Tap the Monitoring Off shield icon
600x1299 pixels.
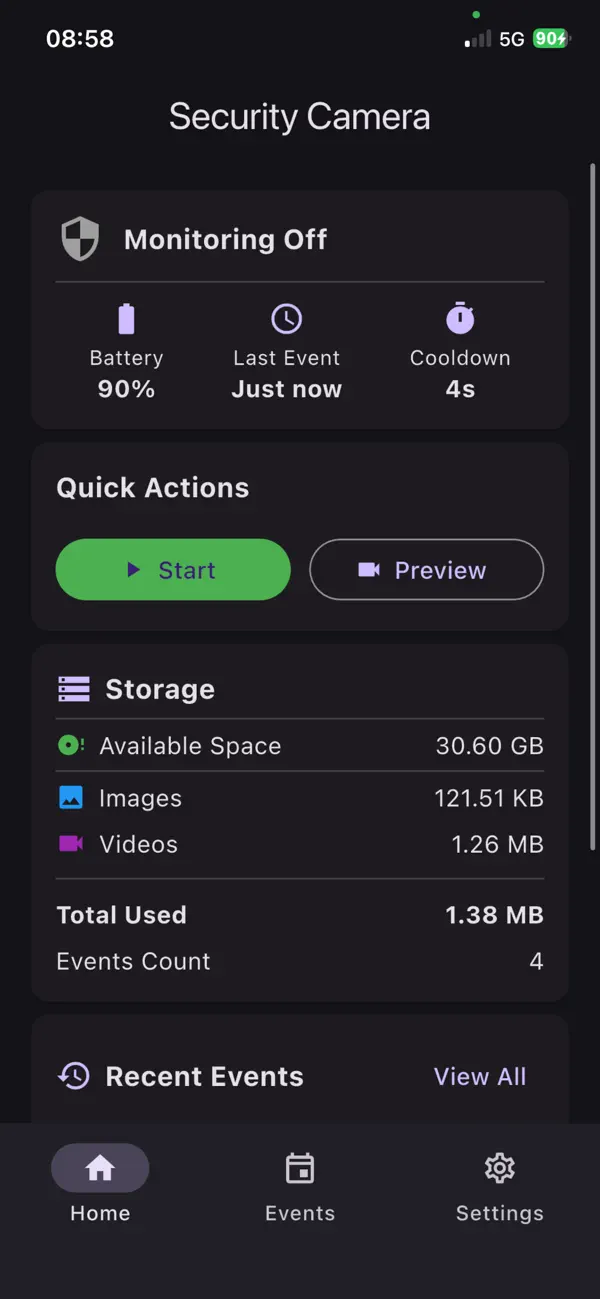(80, 240)
